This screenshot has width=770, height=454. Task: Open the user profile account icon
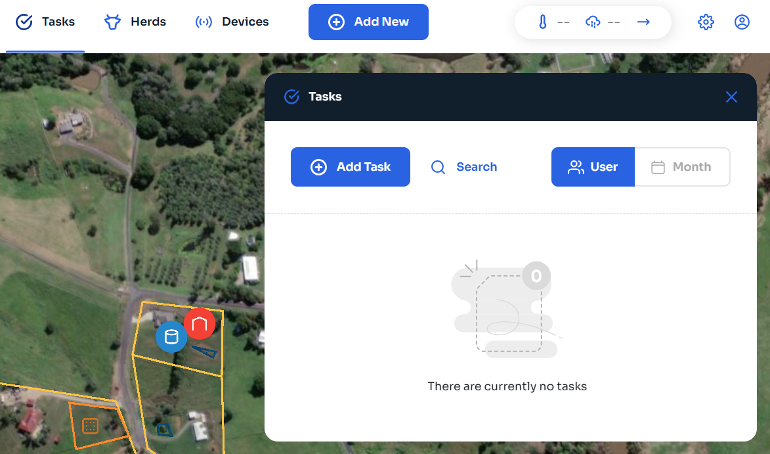[742, 22]
